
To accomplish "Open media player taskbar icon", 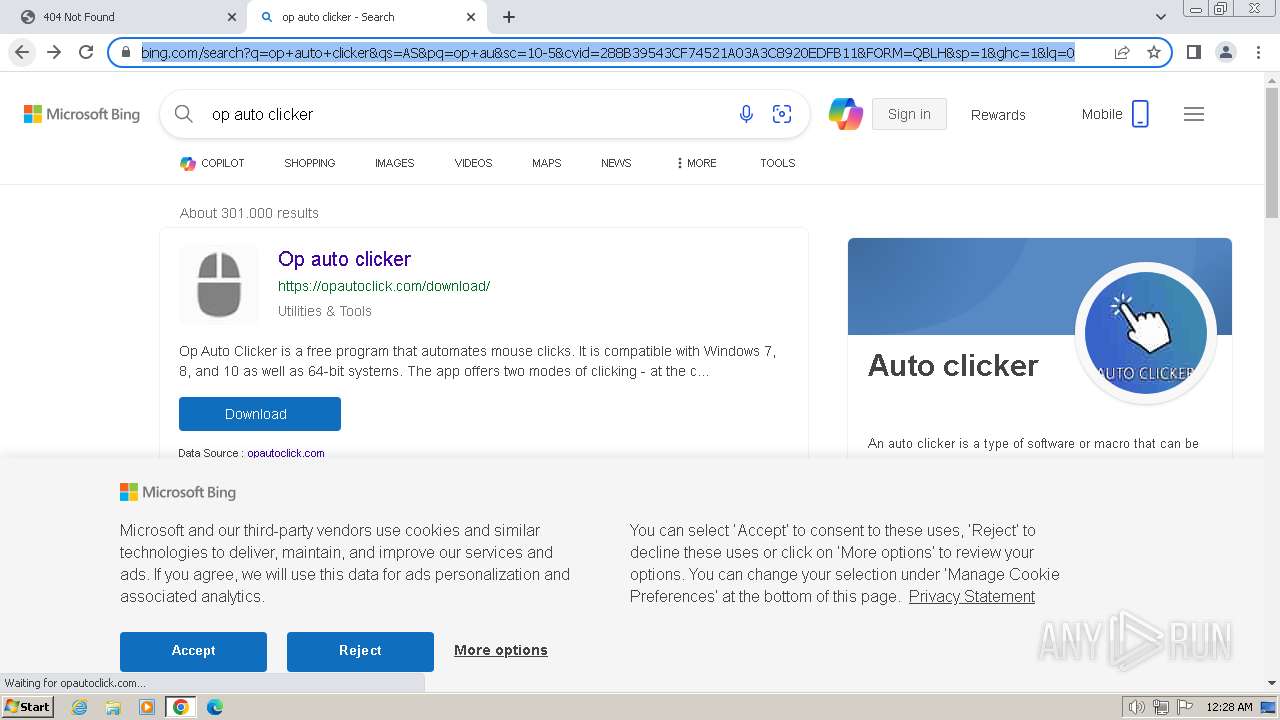I will coord(147,707).
